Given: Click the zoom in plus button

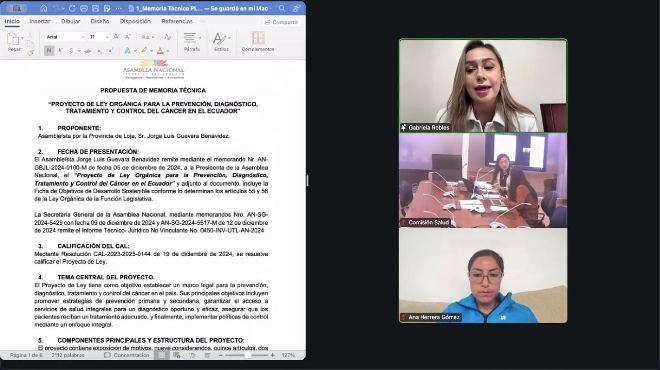Looking at the screenshot, I should (273, 355).
